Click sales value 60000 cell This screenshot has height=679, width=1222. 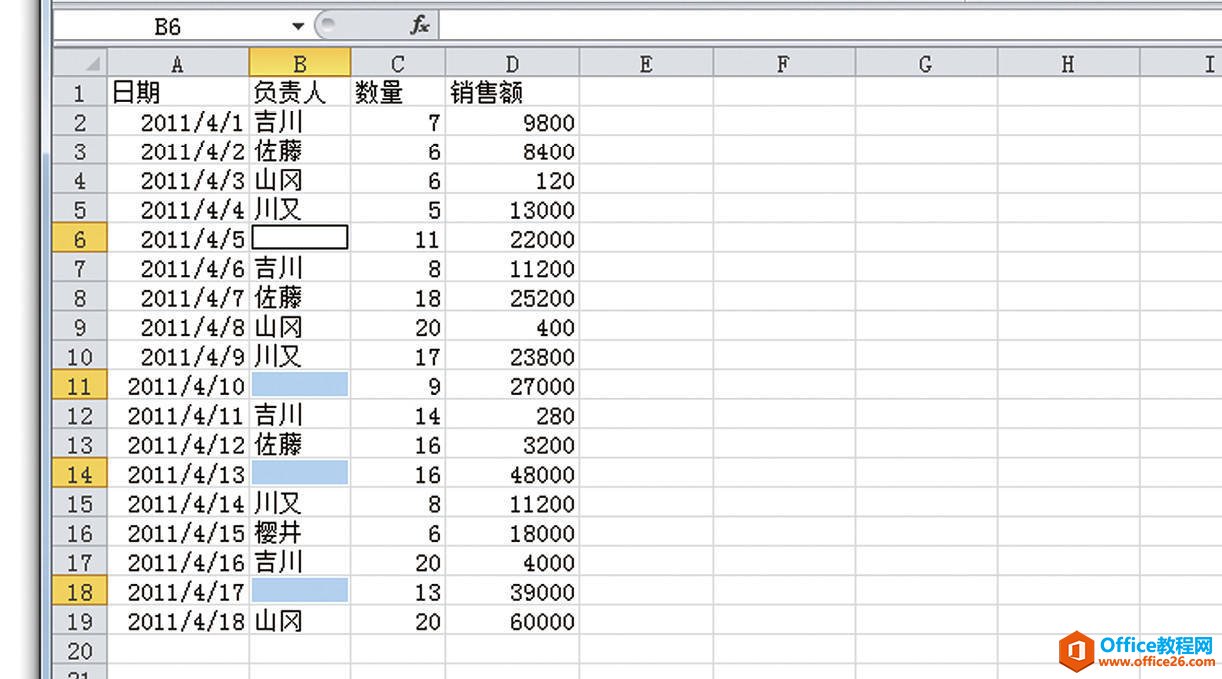point(512,621)
